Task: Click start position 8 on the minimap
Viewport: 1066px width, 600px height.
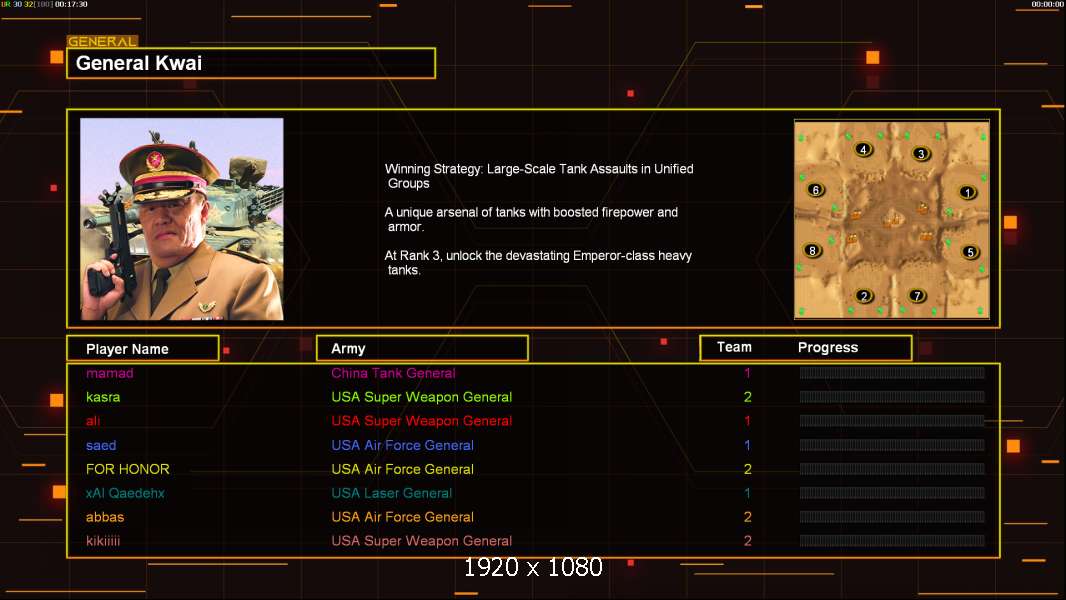Action: (x=812, y=250)
